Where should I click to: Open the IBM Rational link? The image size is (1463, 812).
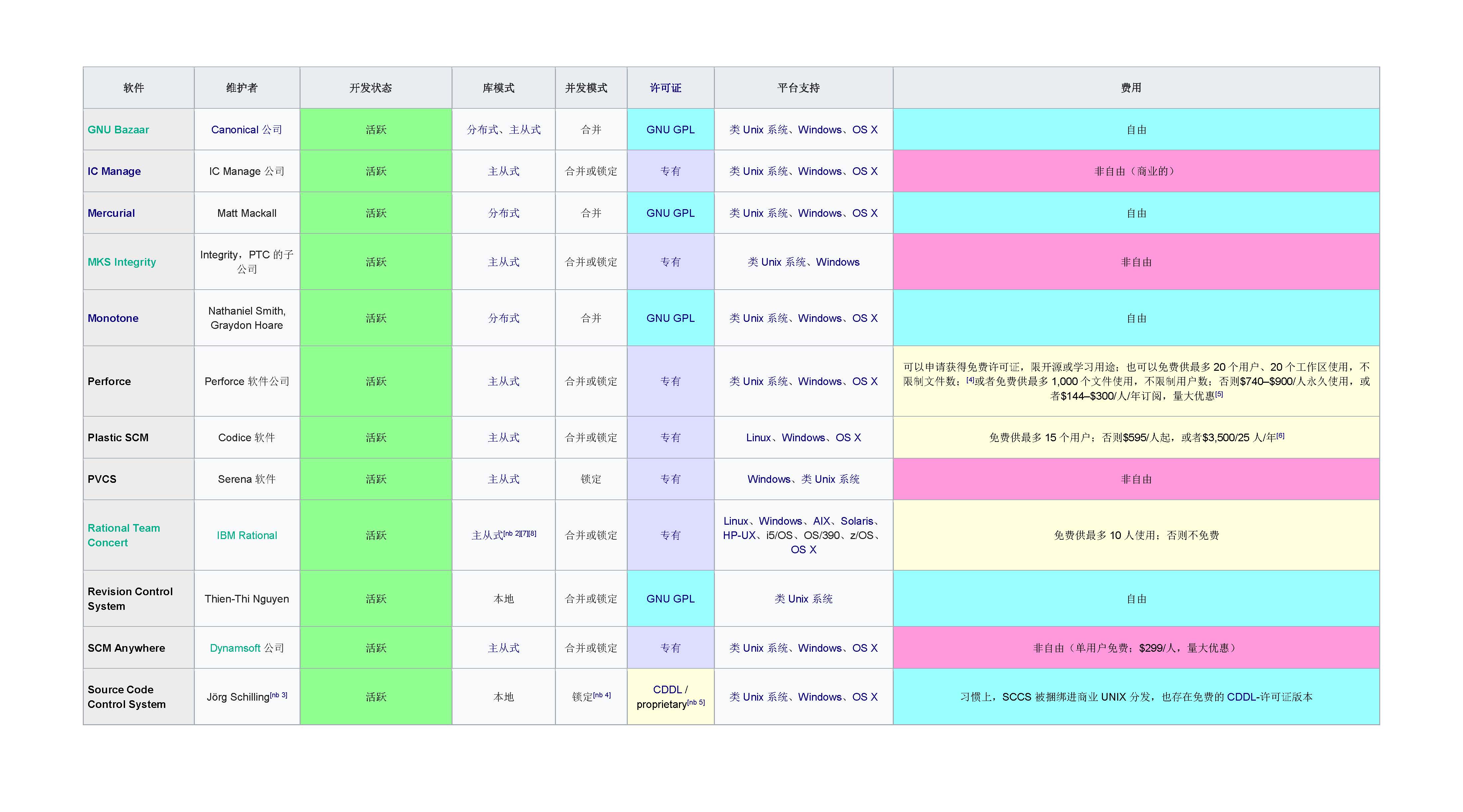(246, 535)
